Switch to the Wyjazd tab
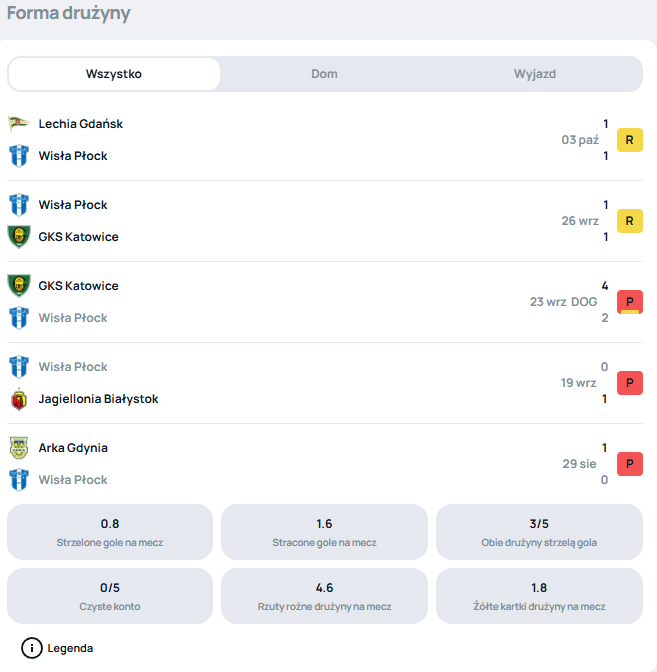657x672 pixels. point(535,74)
